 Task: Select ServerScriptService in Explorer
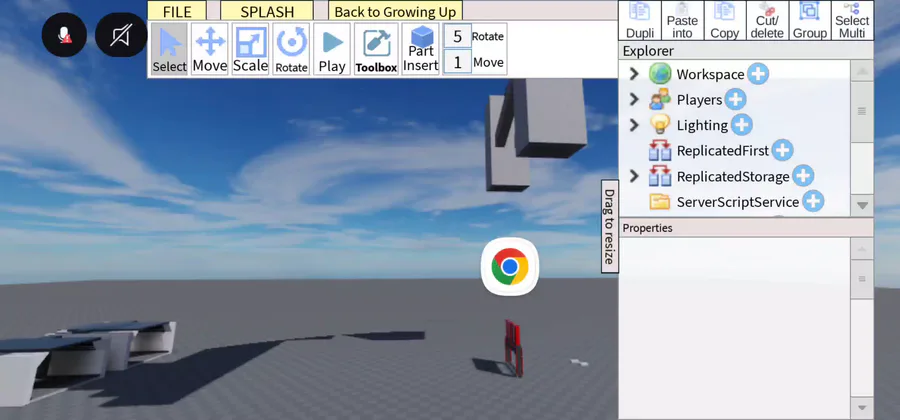tap(738, 202)
